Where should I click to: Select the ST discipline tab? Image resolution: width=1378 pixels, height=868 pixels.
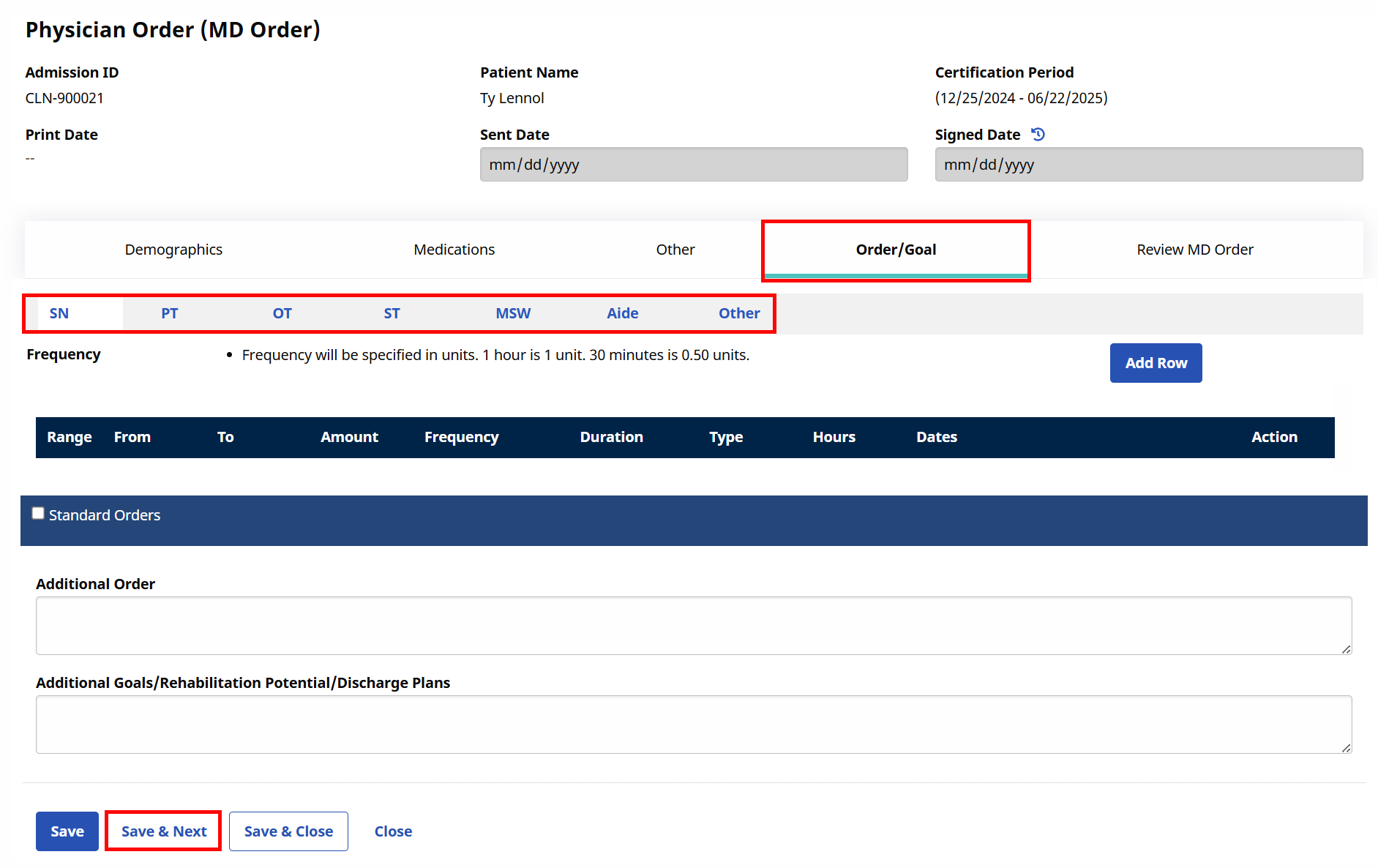pos(392,313)
